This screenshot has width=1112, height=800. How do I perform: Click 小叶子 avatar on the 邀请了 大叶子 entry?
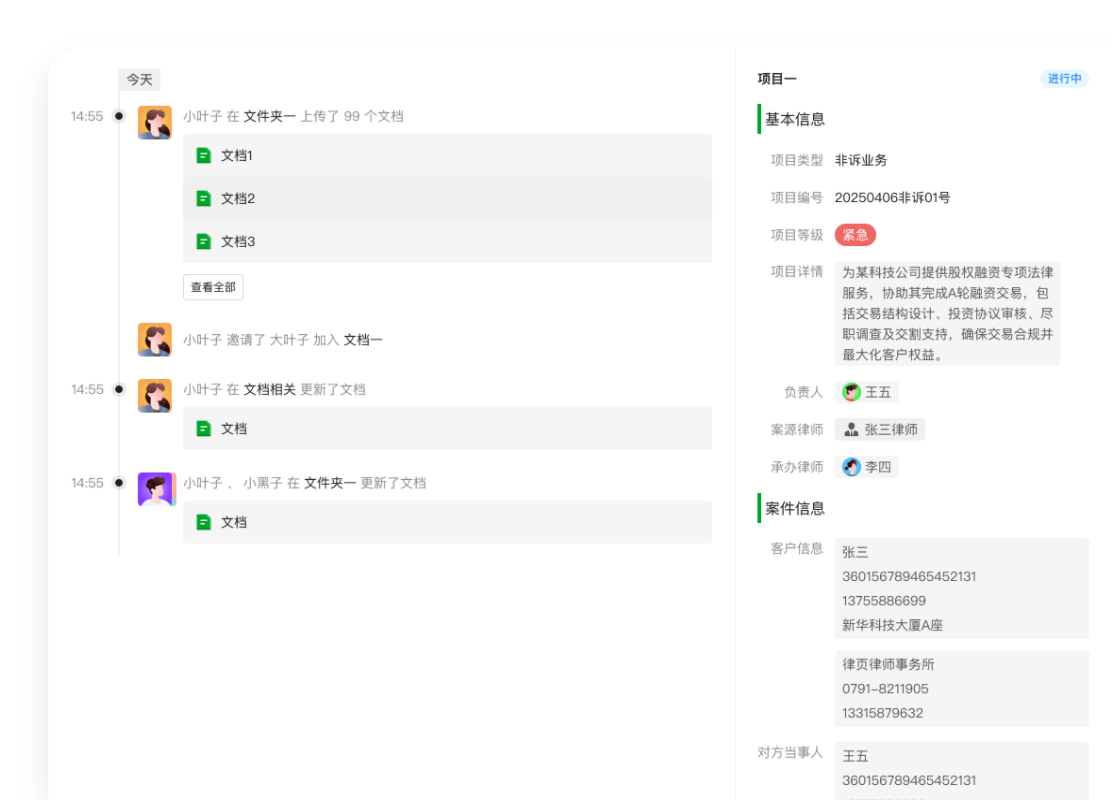tap(155, 340)
